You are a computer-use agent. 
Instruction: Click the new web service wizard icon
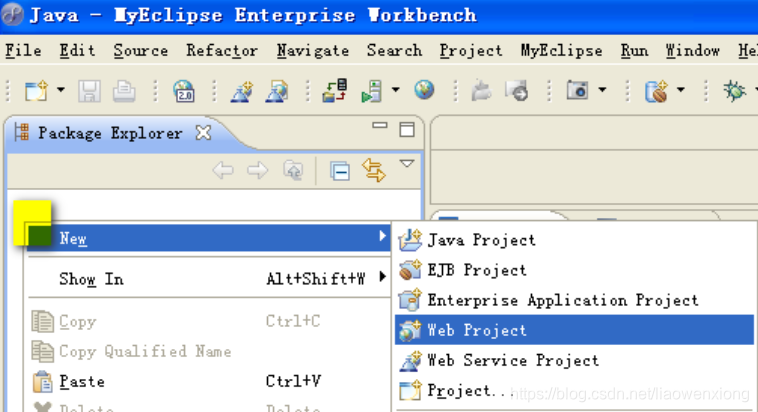[x=242, y=91]
